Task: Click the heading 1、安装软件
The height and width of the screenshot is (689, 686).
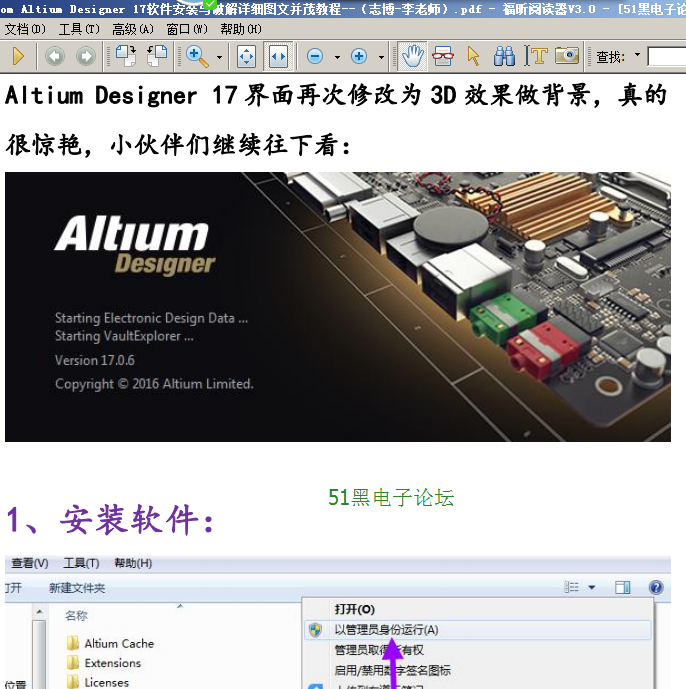Action: (110, 520)
